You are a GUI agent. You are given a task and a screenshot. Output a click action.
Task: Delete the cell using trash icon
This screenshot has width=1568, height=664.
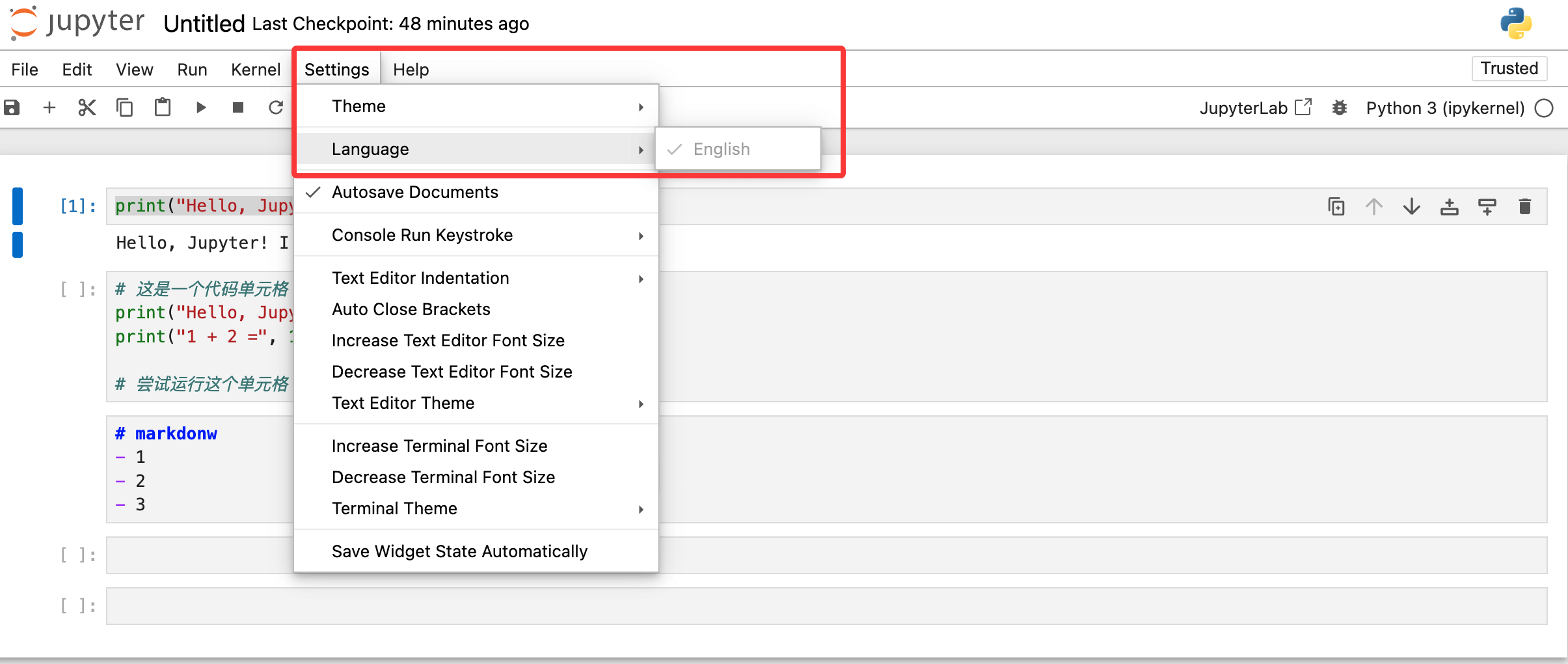pos(1524,207)
